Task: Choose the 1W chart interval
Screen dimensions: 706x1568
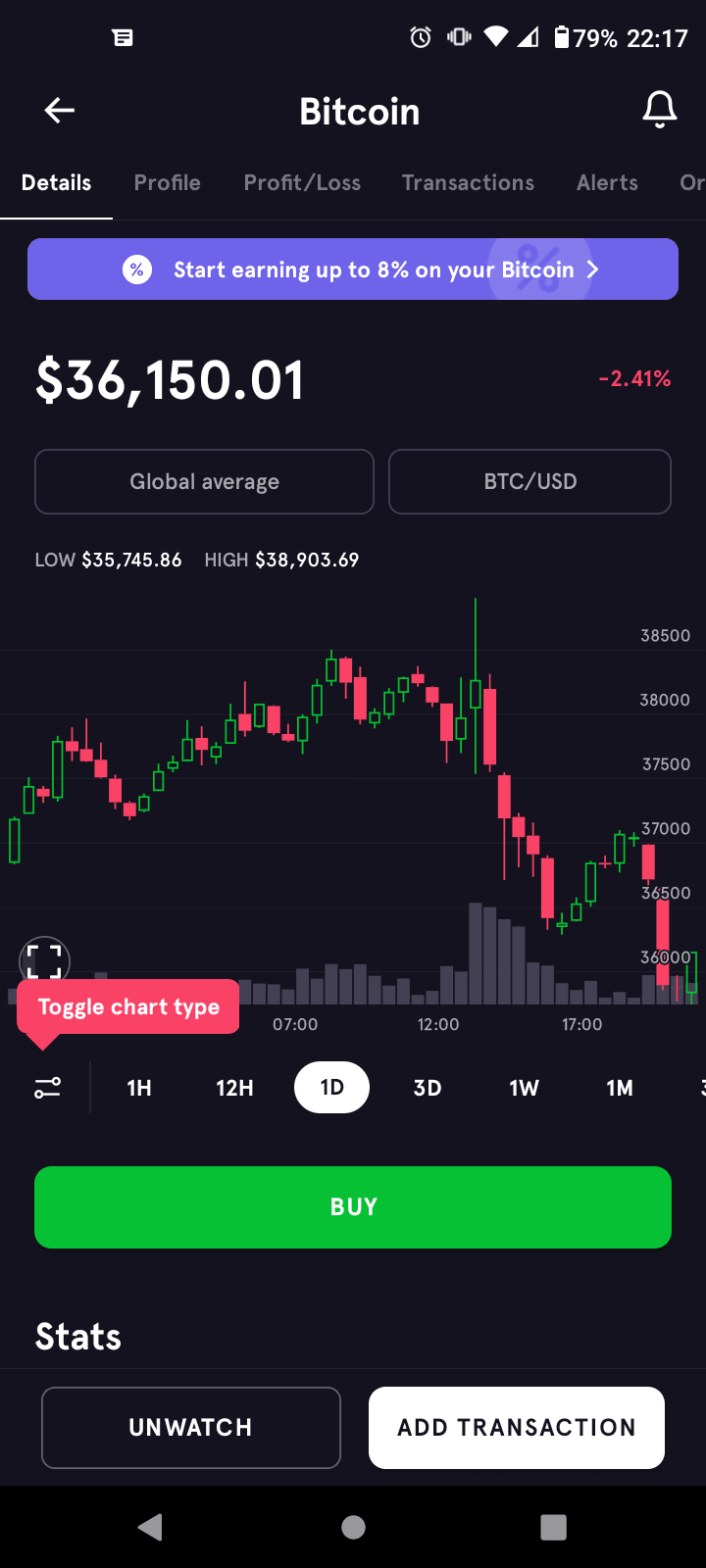Action: click(x=524, y=1088)
